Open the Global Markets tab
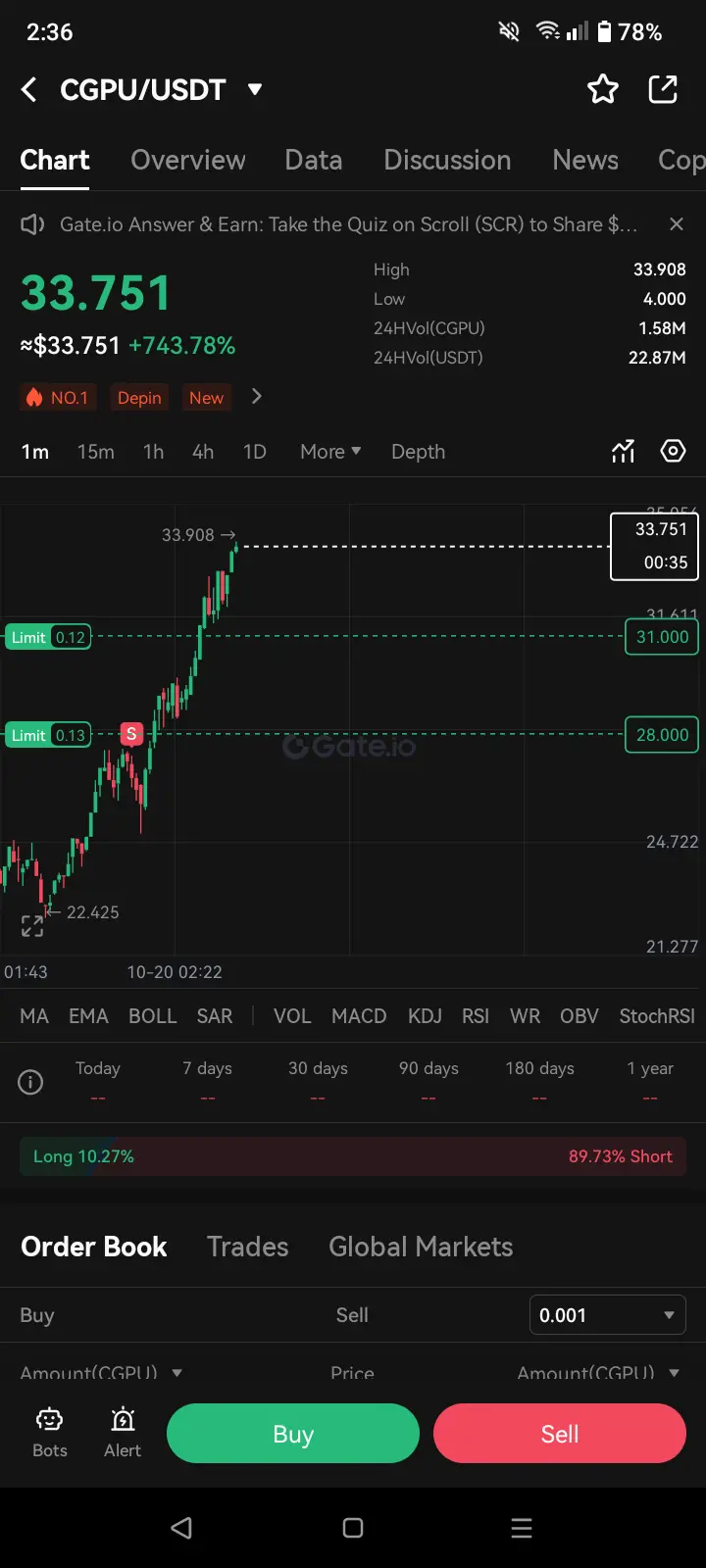Image resolution: width=706 pixels, height=1568 pixels. [421, 1247]
